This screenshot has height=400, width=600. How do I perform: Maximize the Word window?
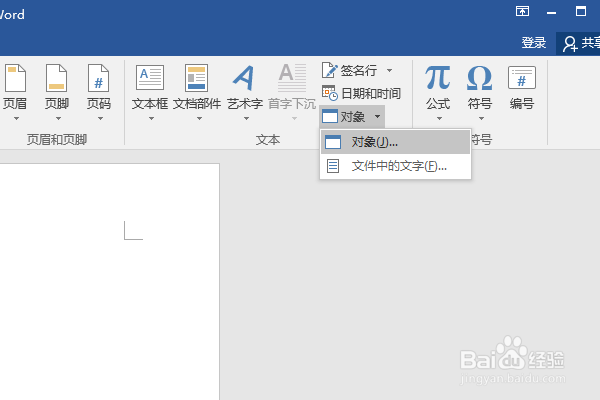coord(580,11)
